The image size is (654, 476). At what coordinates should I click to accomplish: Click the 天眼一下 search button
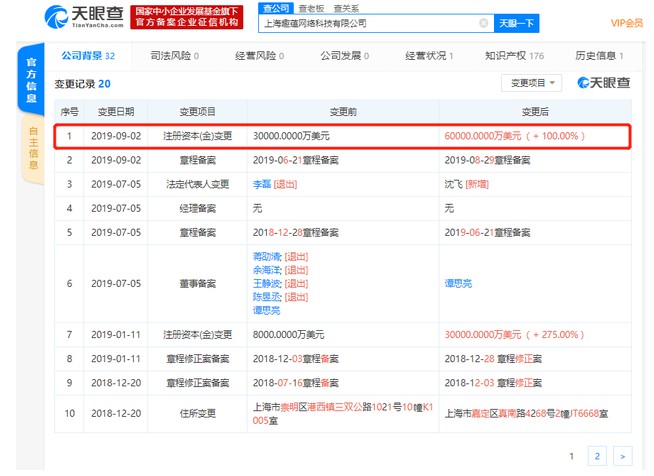[516, 23]
